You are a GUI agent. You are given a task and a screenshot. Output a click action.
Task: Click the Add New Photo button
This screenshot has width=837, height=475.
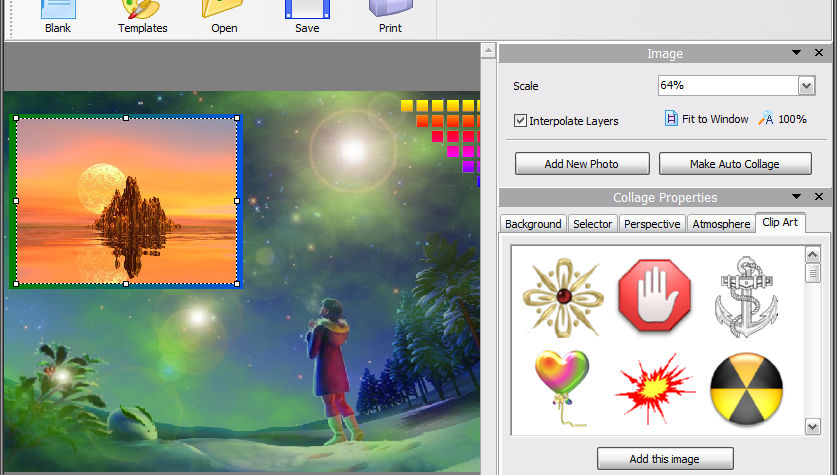(x=582, y=164)
